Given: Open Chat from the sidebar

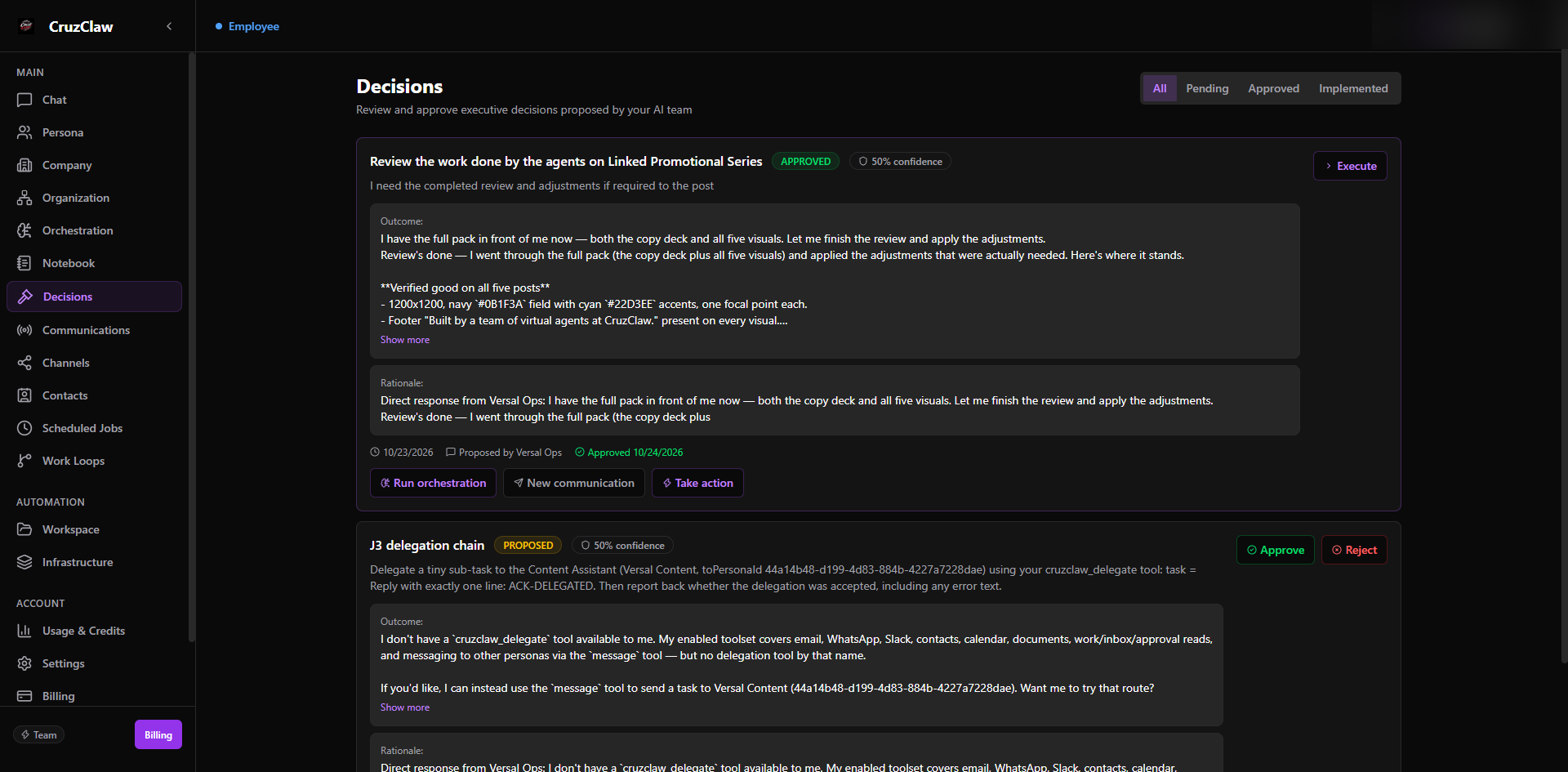Looking at the screenshot, I should (94, 100).
